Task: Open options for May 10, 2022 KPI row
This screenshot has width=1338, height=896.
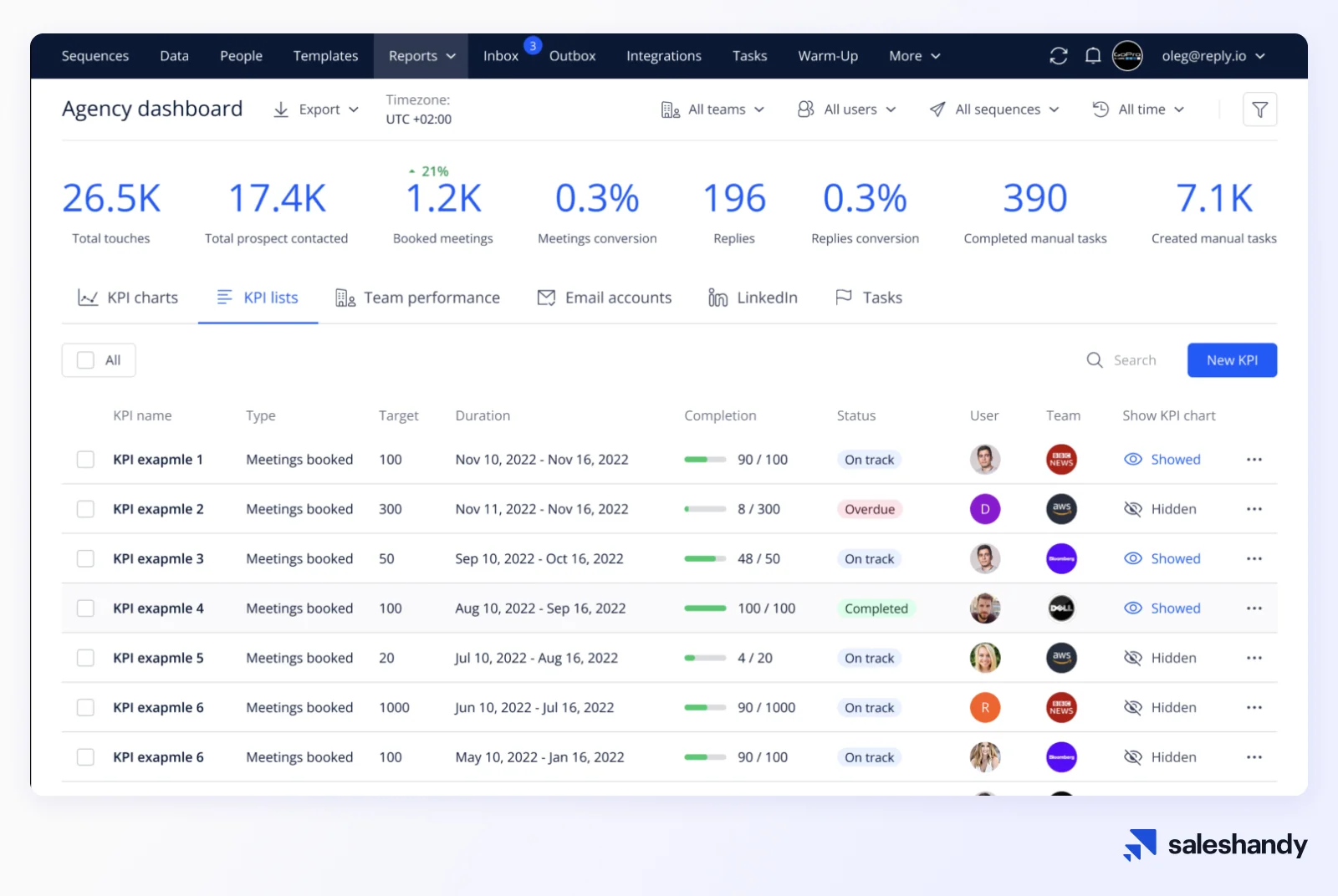Action: click(1254, 757)
